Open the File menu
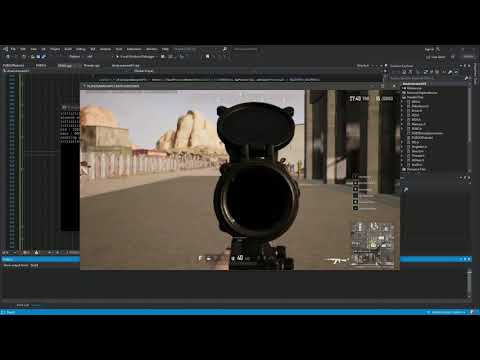Viewport: 480px width, 360px height. (13, 49)
